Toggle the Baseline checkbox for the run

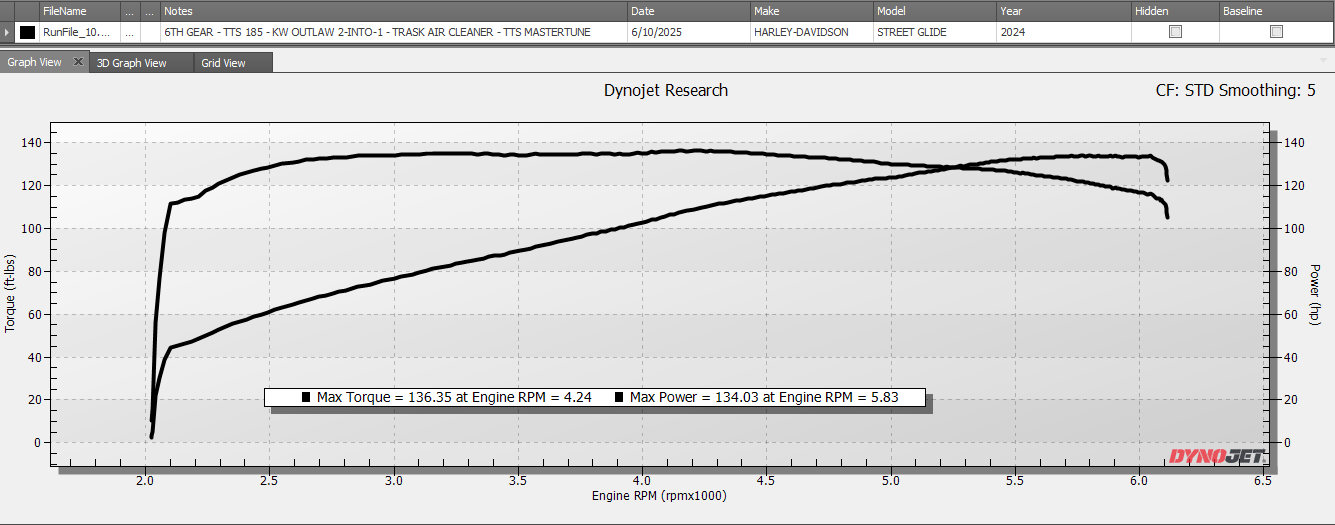pyautogui.click(x=1276, y=32)
